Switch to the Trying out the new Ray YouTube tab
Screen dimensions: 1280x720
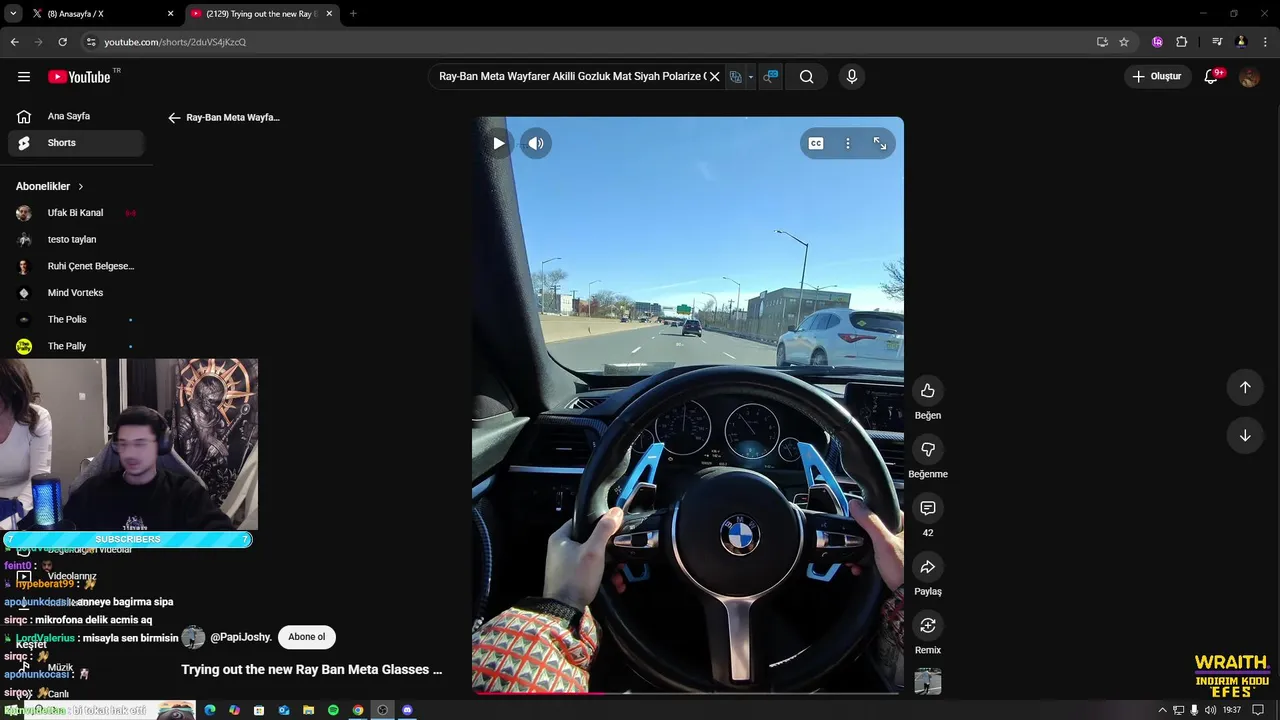click(260, 14)
